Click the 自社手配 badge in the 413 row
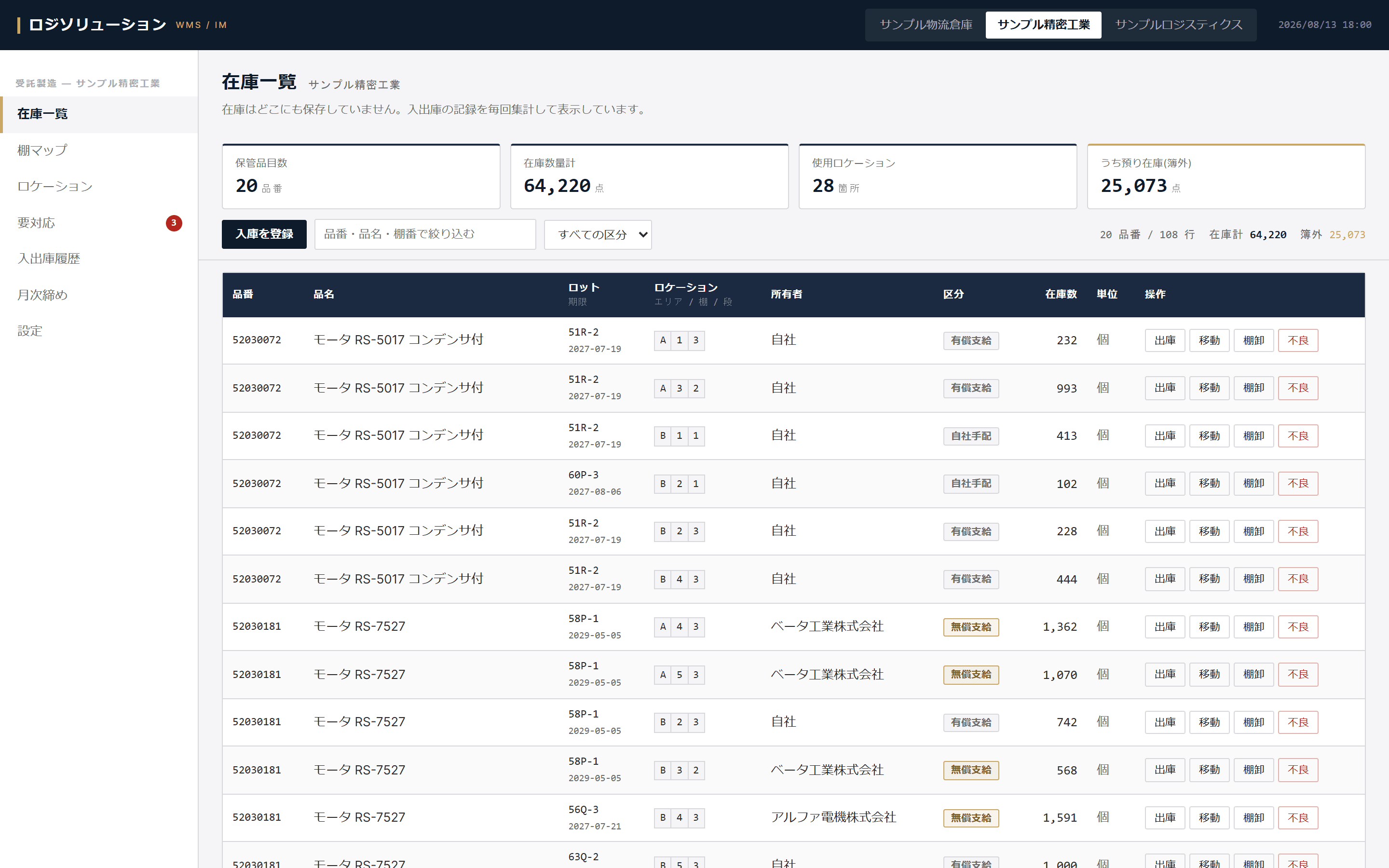 pos(970,436)
